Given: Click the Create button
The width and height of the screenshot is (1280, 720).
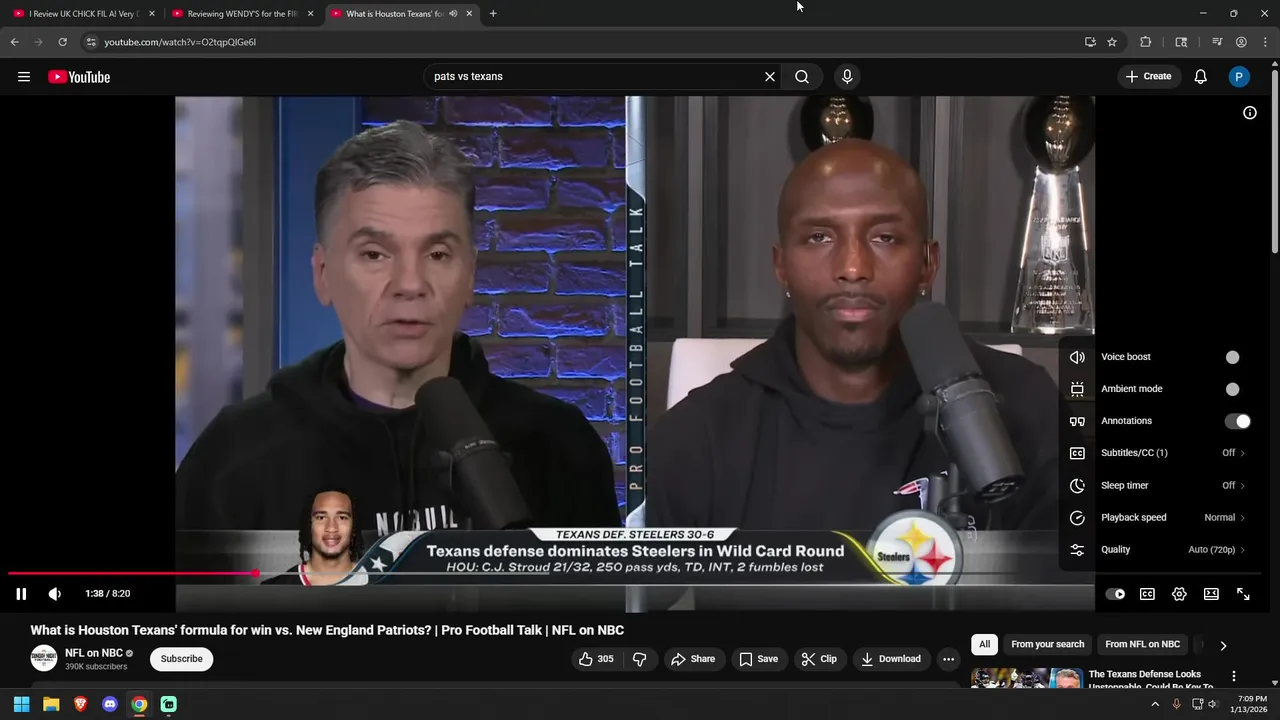Looking at the screenshot, I should click(x=1148, y=77).
